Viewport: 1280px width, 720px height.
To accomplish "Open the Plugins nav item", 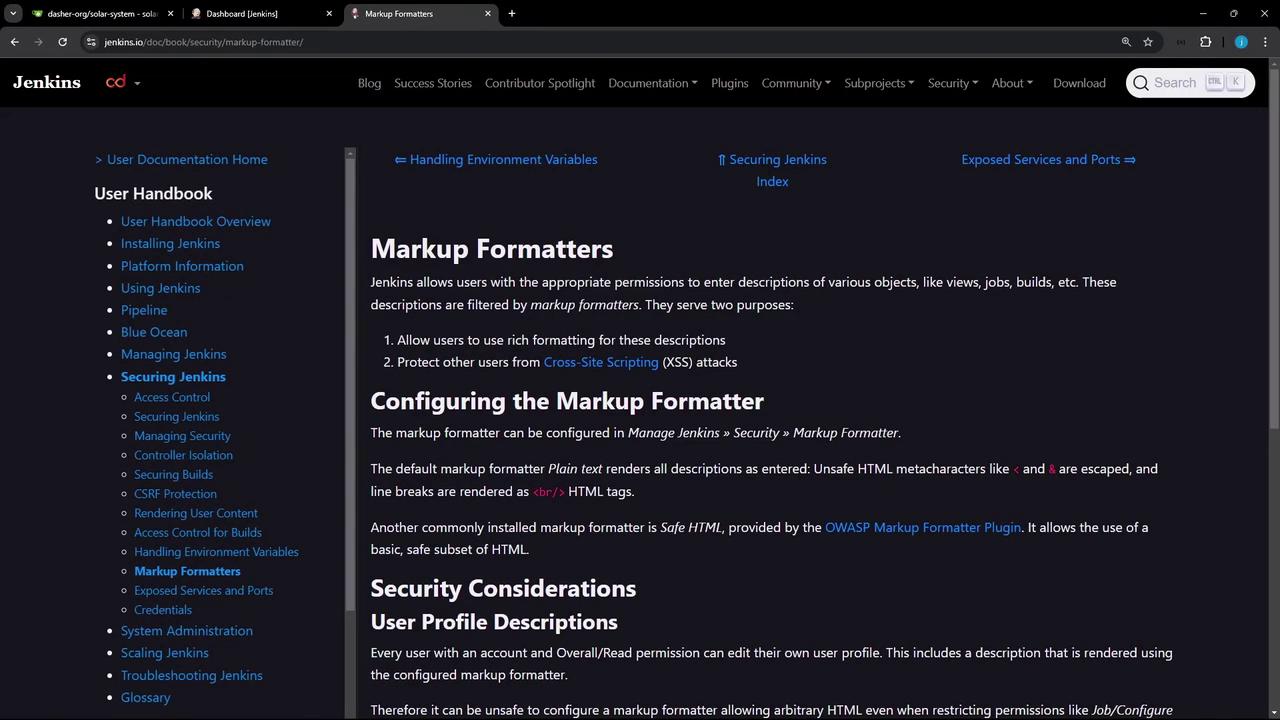I will (x=730, y=83).
